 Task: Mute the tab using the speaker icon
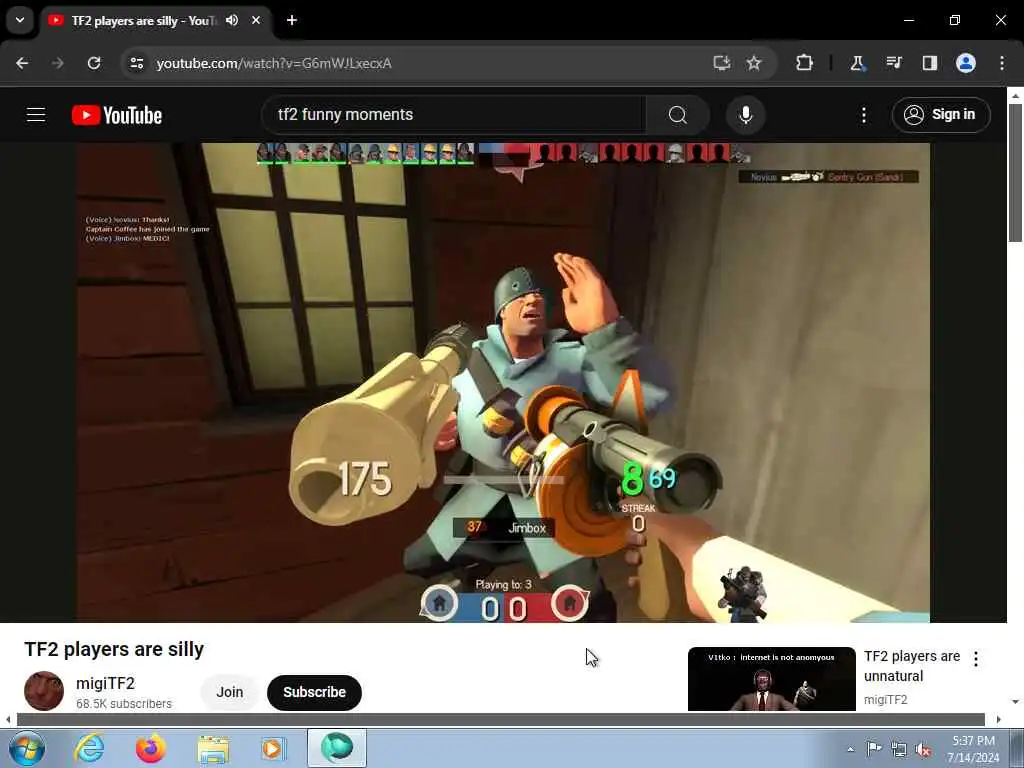point(232,20)
